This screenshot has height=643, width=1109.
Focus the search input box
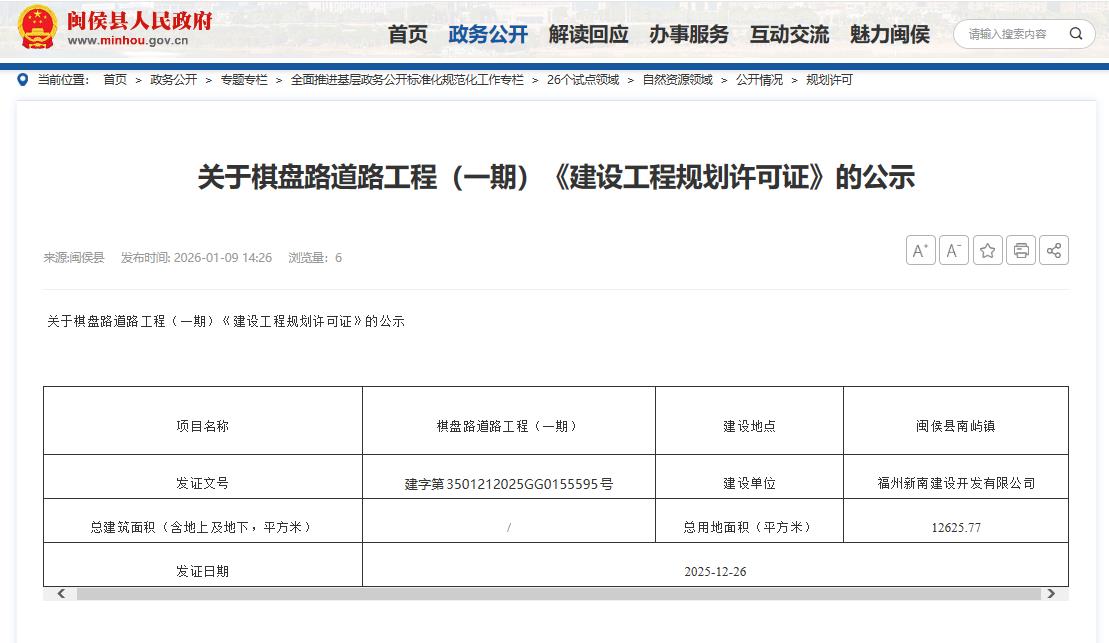[1008, 33]
